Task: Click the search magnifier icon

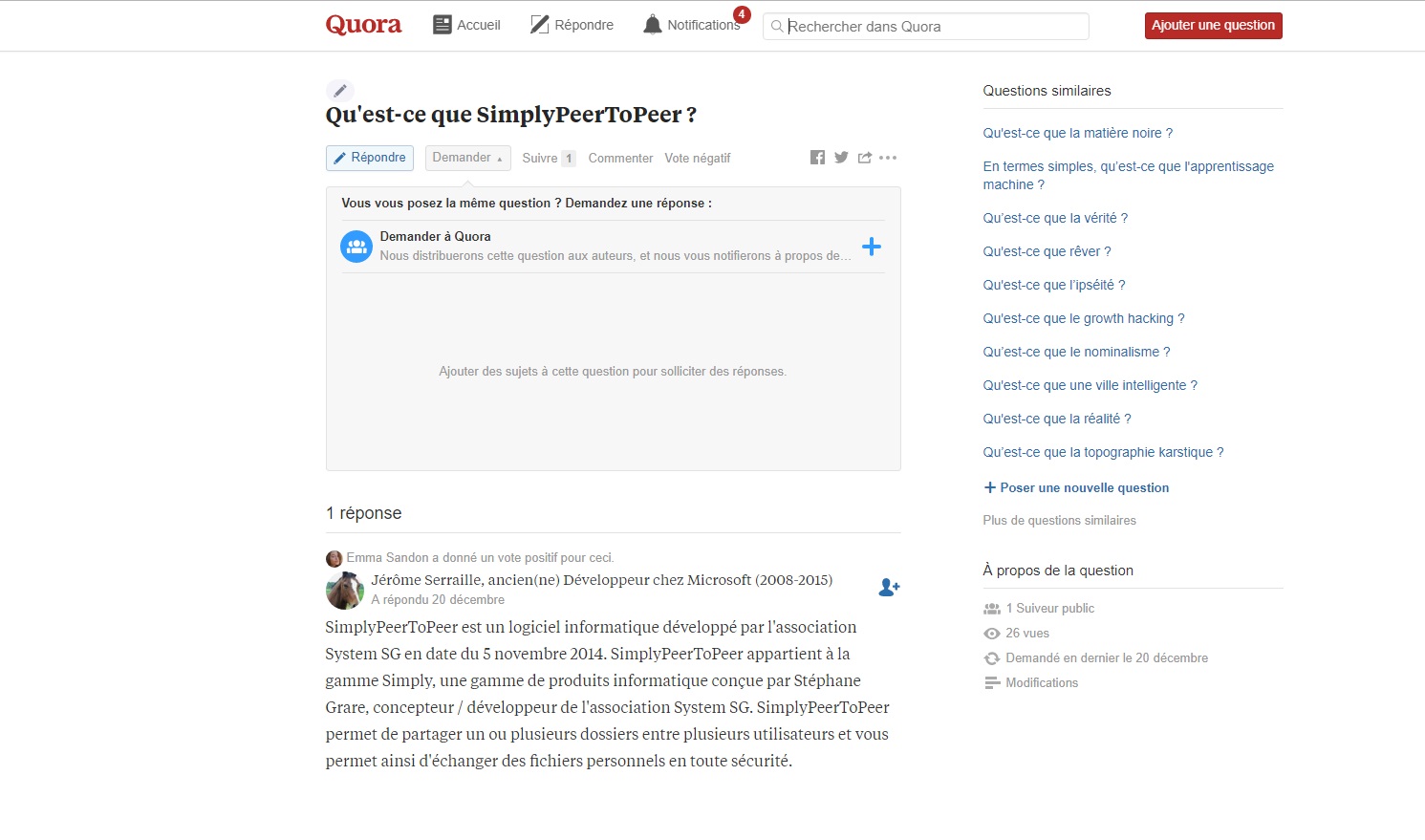Action: [777, 26]
